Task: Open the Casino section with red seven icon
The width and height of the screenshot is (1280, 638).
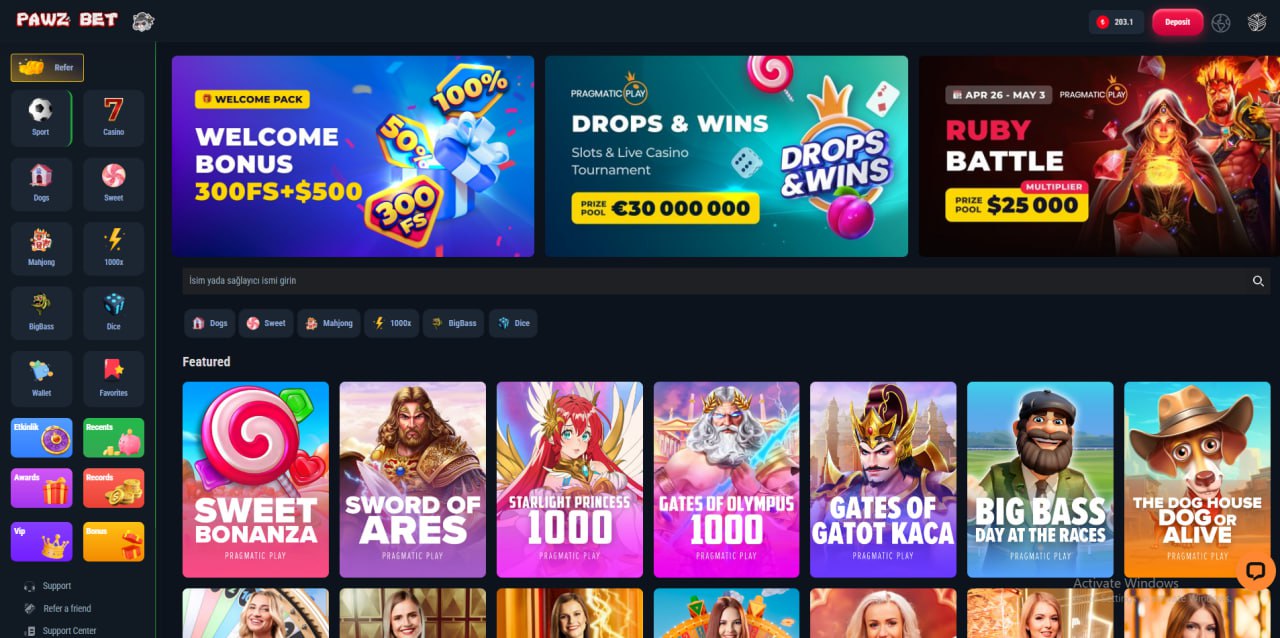Action: (114, 118)
